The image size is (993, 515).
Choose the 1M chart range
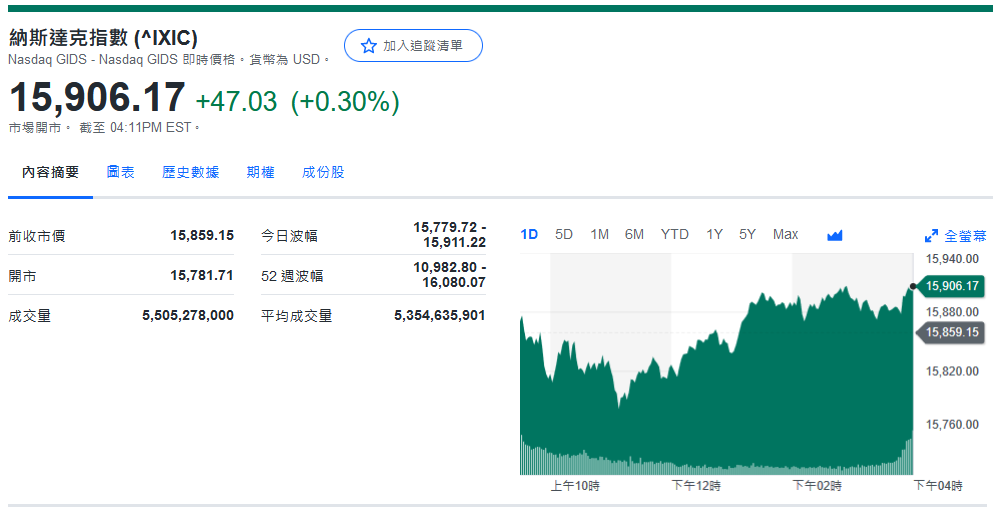[599, 234]
